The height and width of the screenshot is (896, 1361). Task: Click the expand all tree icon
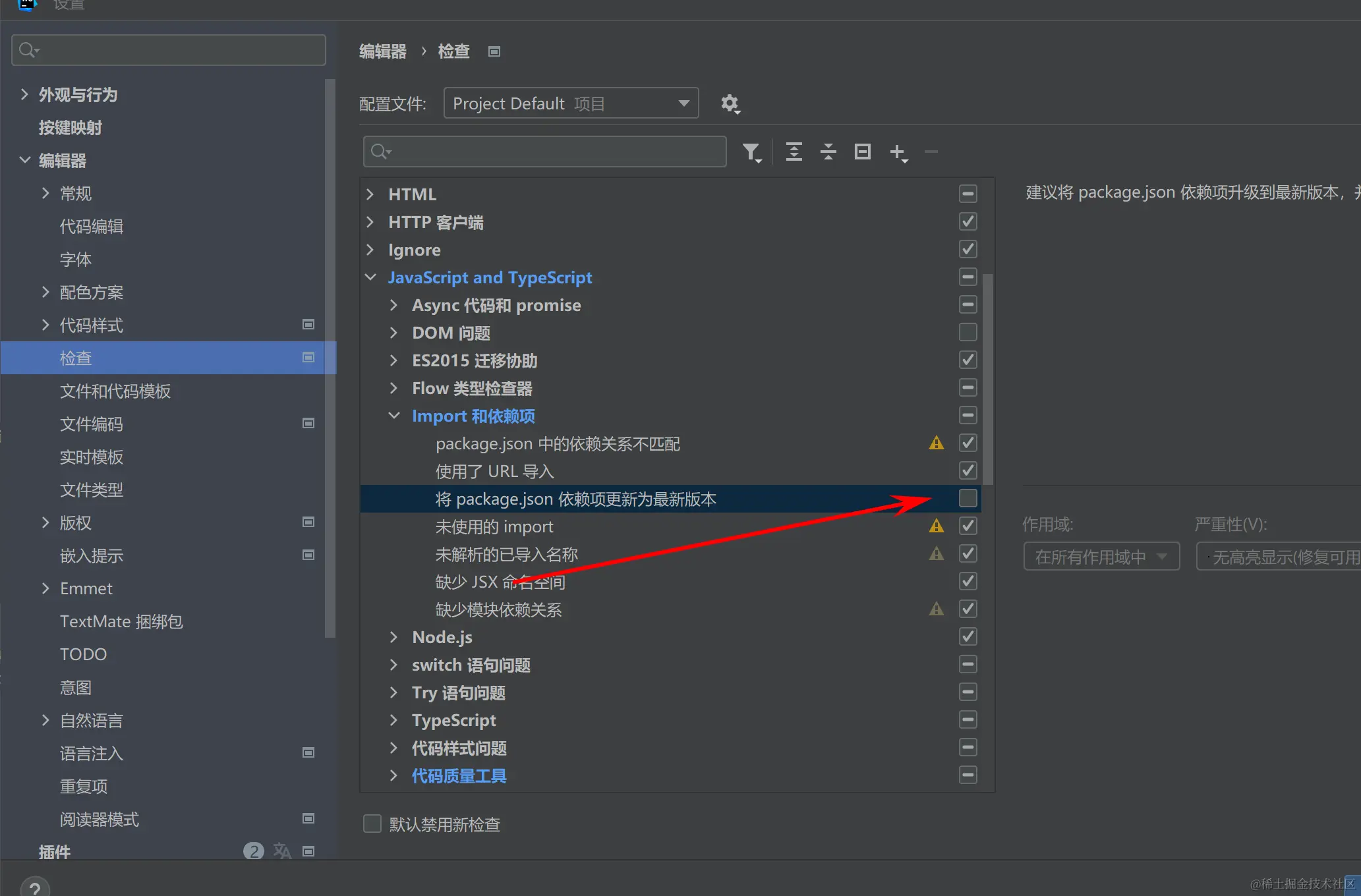pos(794,152)
